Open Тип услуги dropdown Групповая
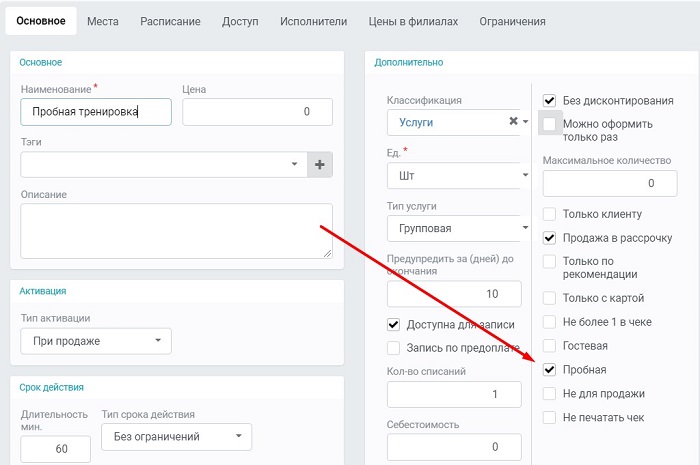The width and height of the screenshot is (700, 465). click(x=458, y=228)
